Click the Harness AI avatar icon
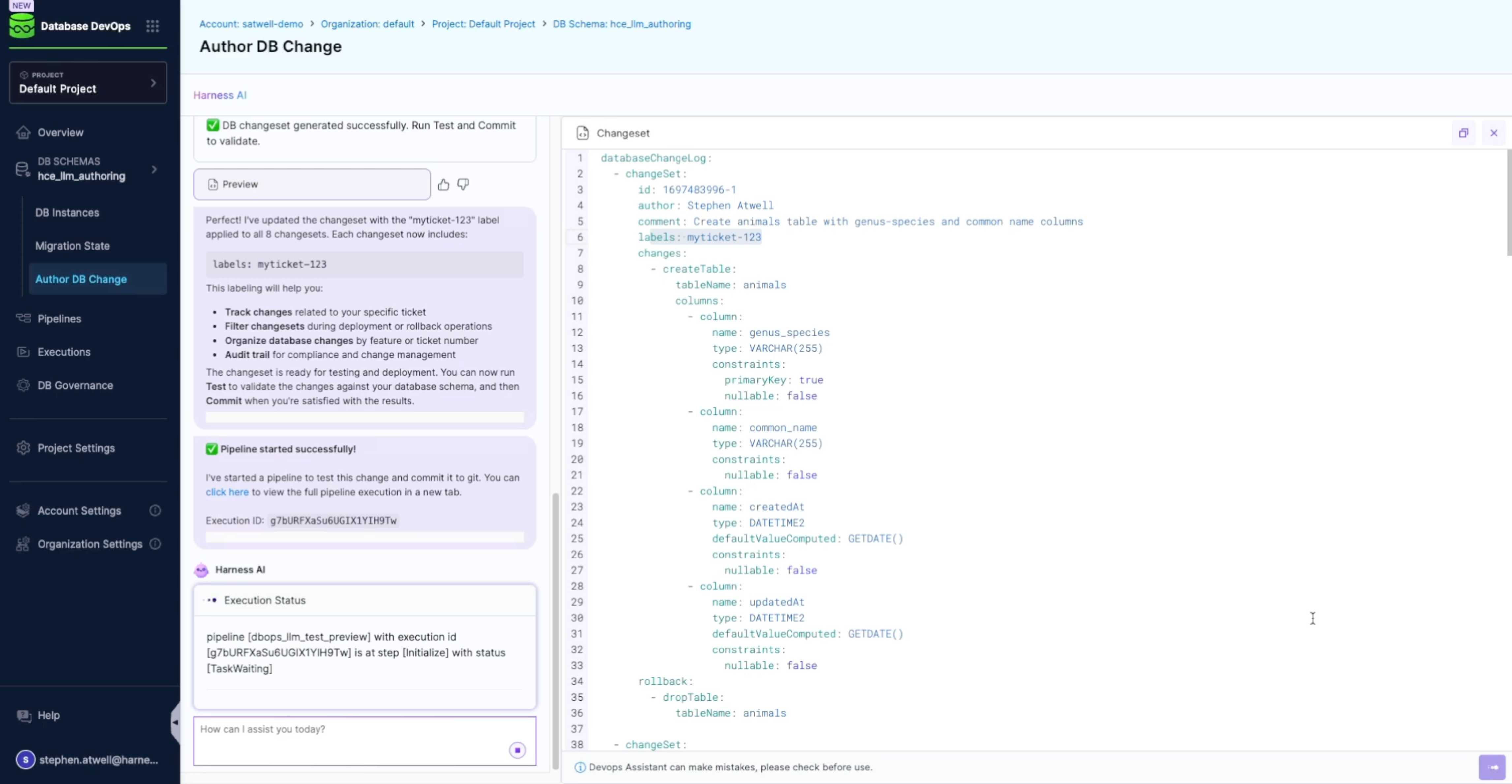Viewport: 1512px width, 784px height. [x=201, y=570]
